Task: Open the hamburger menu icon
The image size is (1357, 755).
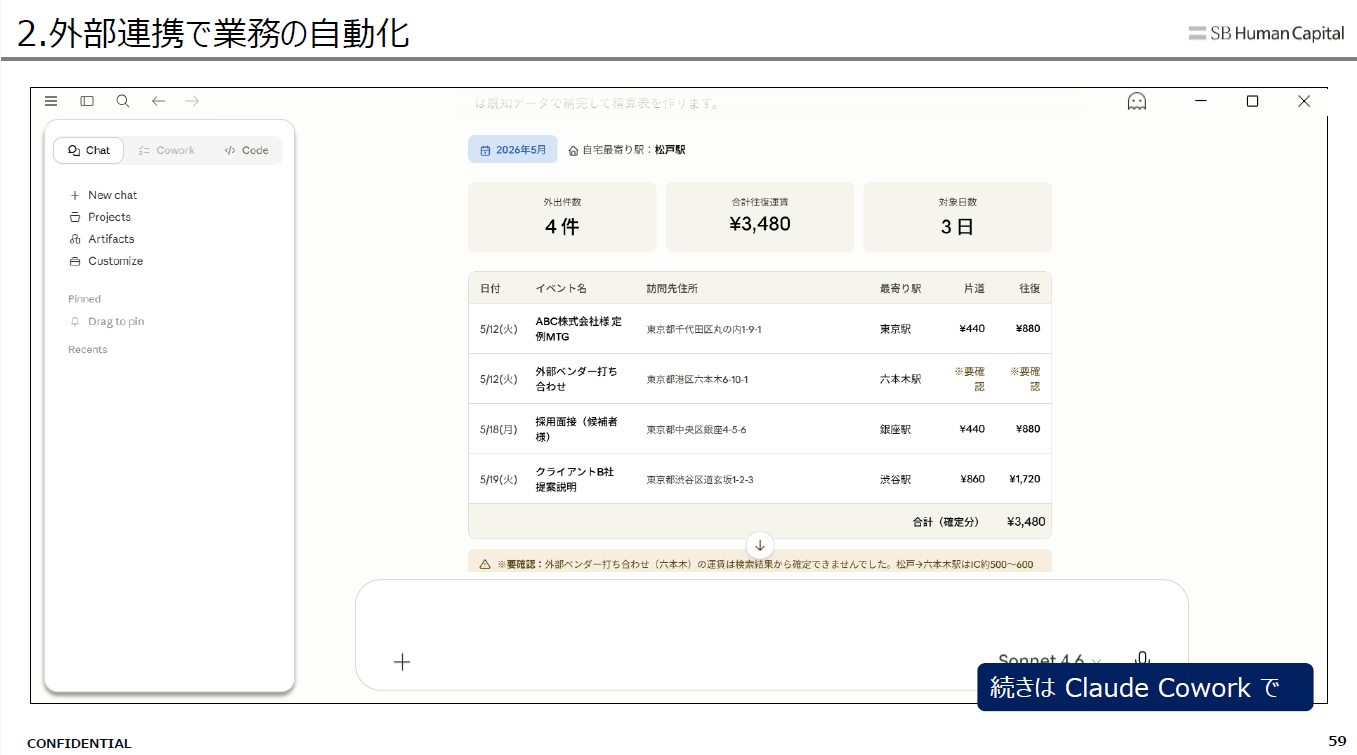Action: coord(51,101)
